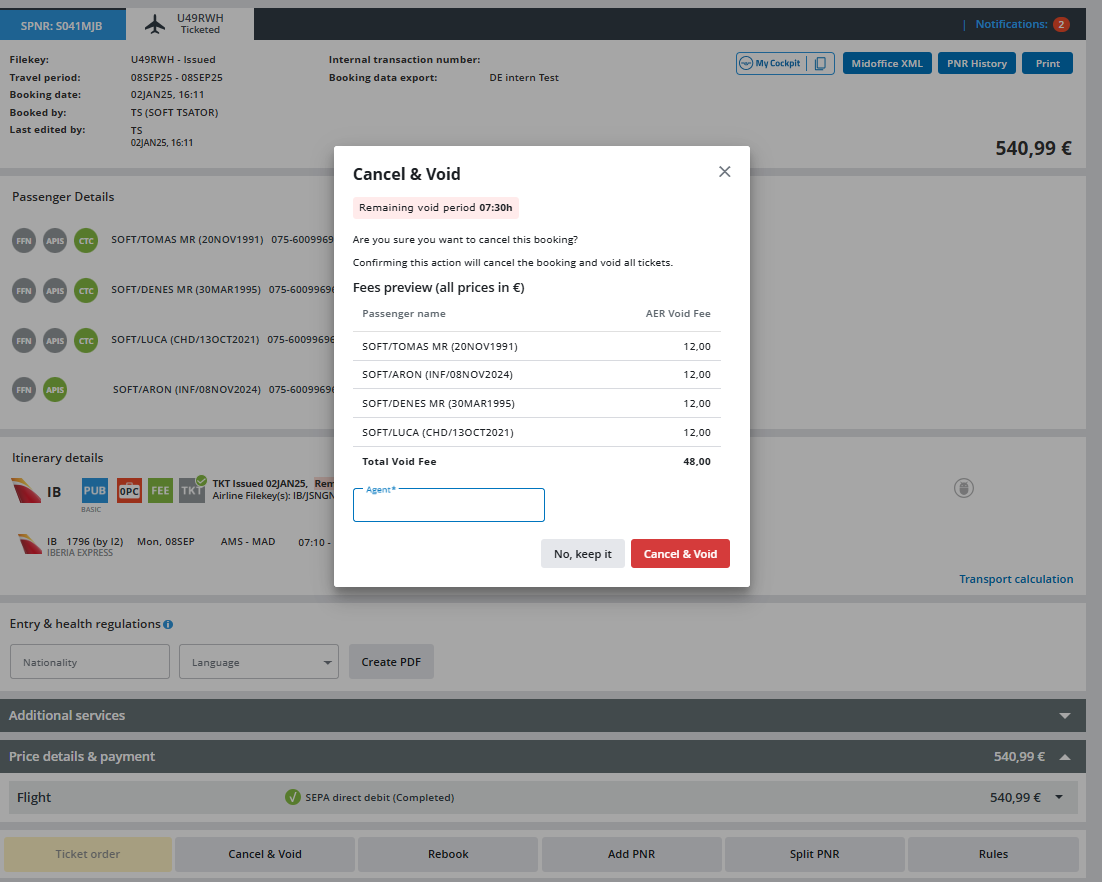Confirm with the red Cancel & Void button
Viewport: 1102px width, 882px height.
click(x=680, y=554)
